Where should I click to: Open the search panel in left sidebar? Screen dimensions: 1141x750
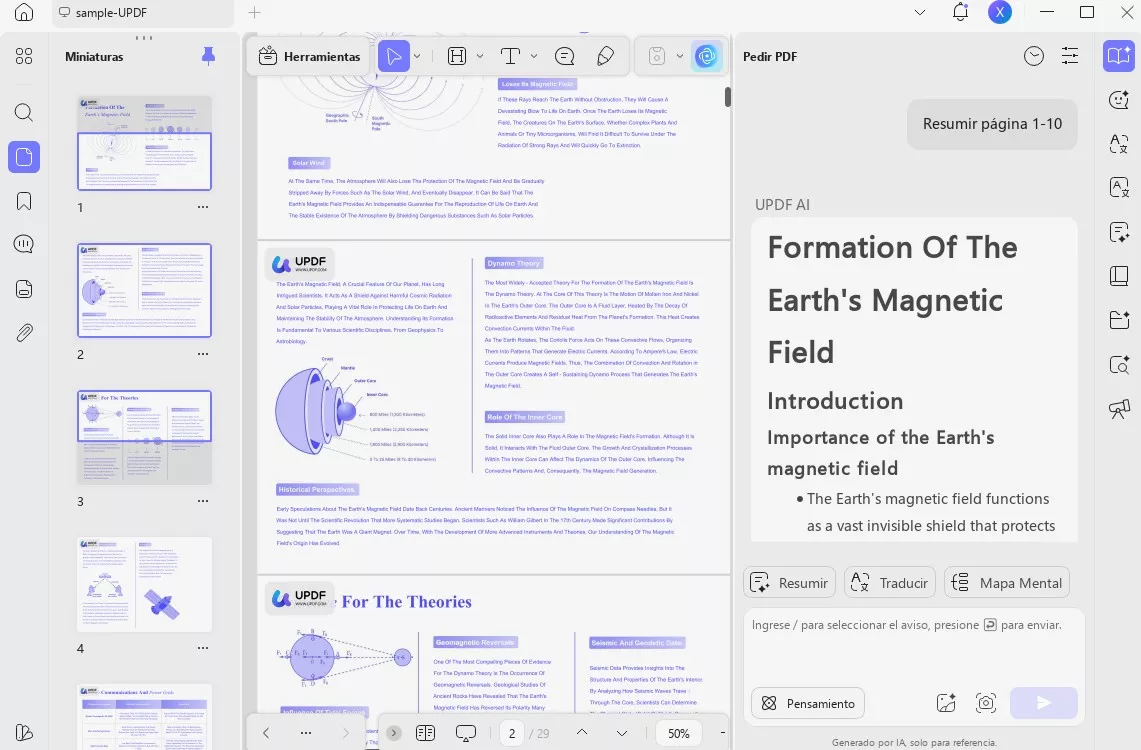tap(24, 112)
